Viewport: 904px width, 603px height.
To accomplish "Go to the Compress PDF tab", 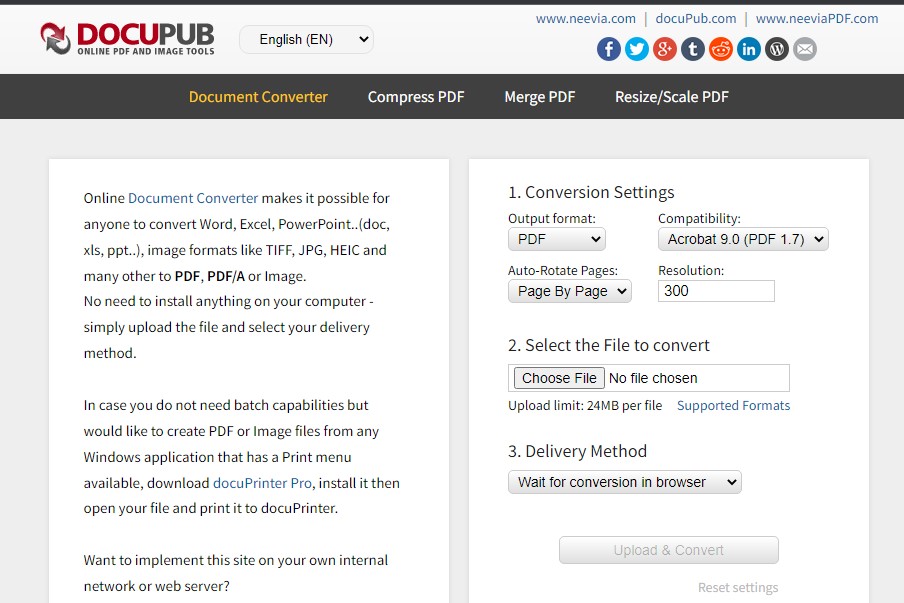I will click(x=416, y=97).
